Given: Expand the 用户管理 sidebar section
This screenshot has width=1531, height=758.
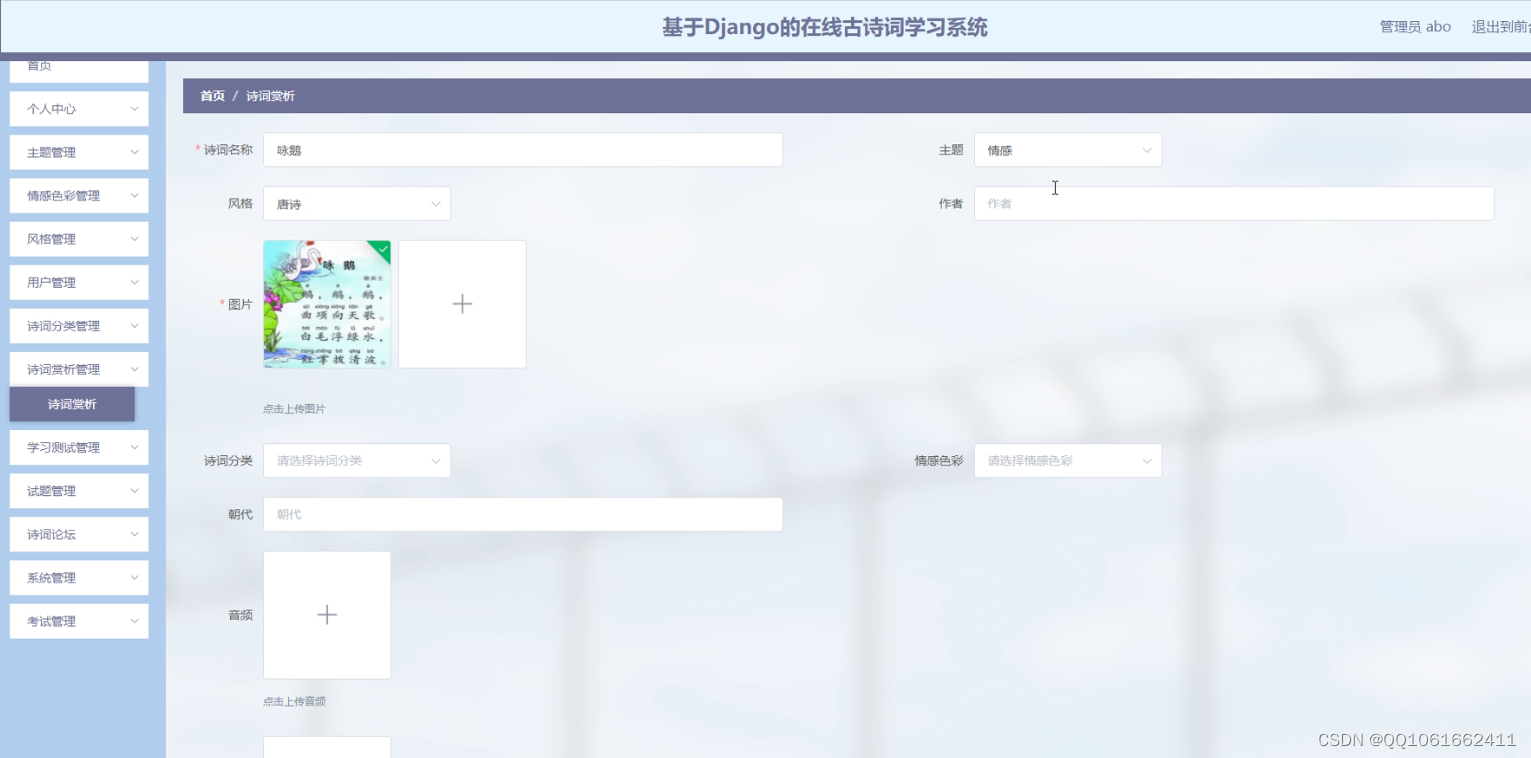Looking at the screenshot, I should (x=78, y=282).
